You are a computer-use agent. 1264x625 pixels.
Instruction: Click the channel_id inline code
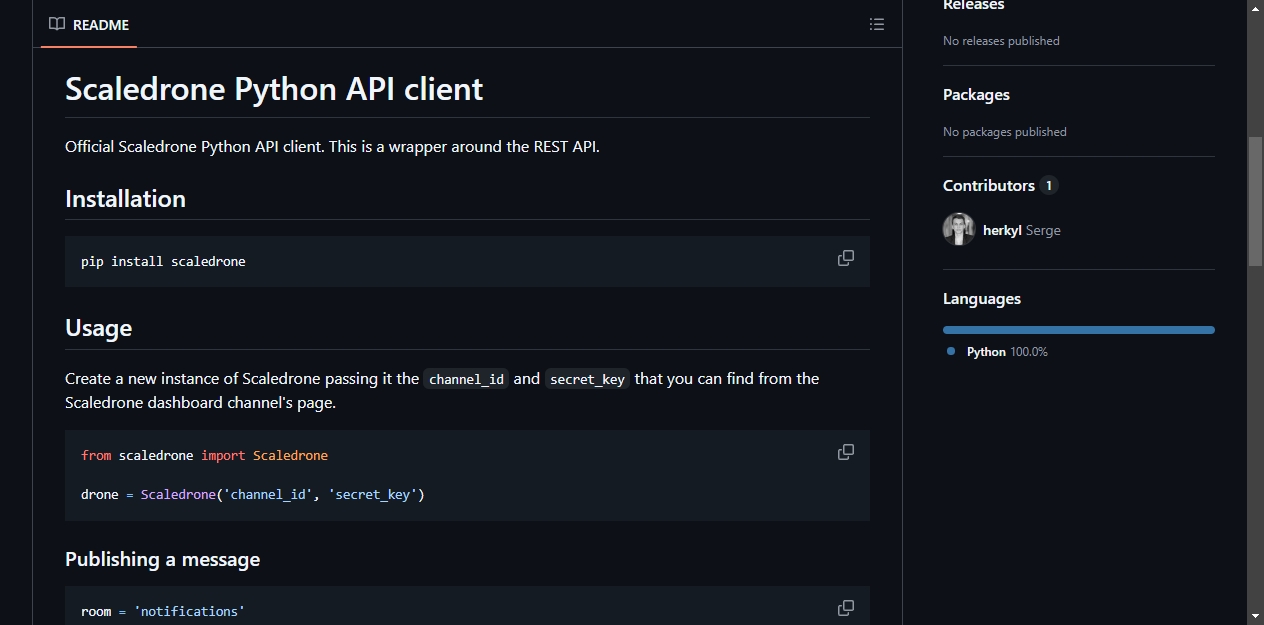(466, 379)
